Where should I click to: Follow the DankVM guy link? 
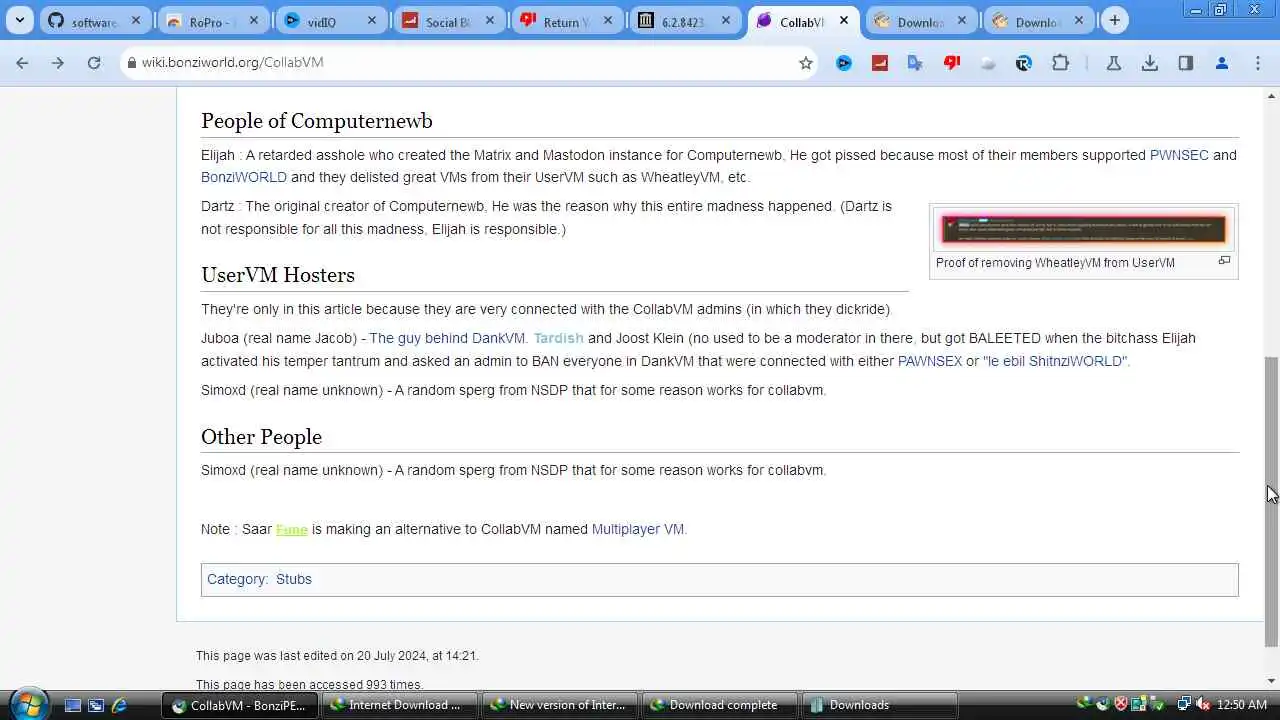point(448,338)
